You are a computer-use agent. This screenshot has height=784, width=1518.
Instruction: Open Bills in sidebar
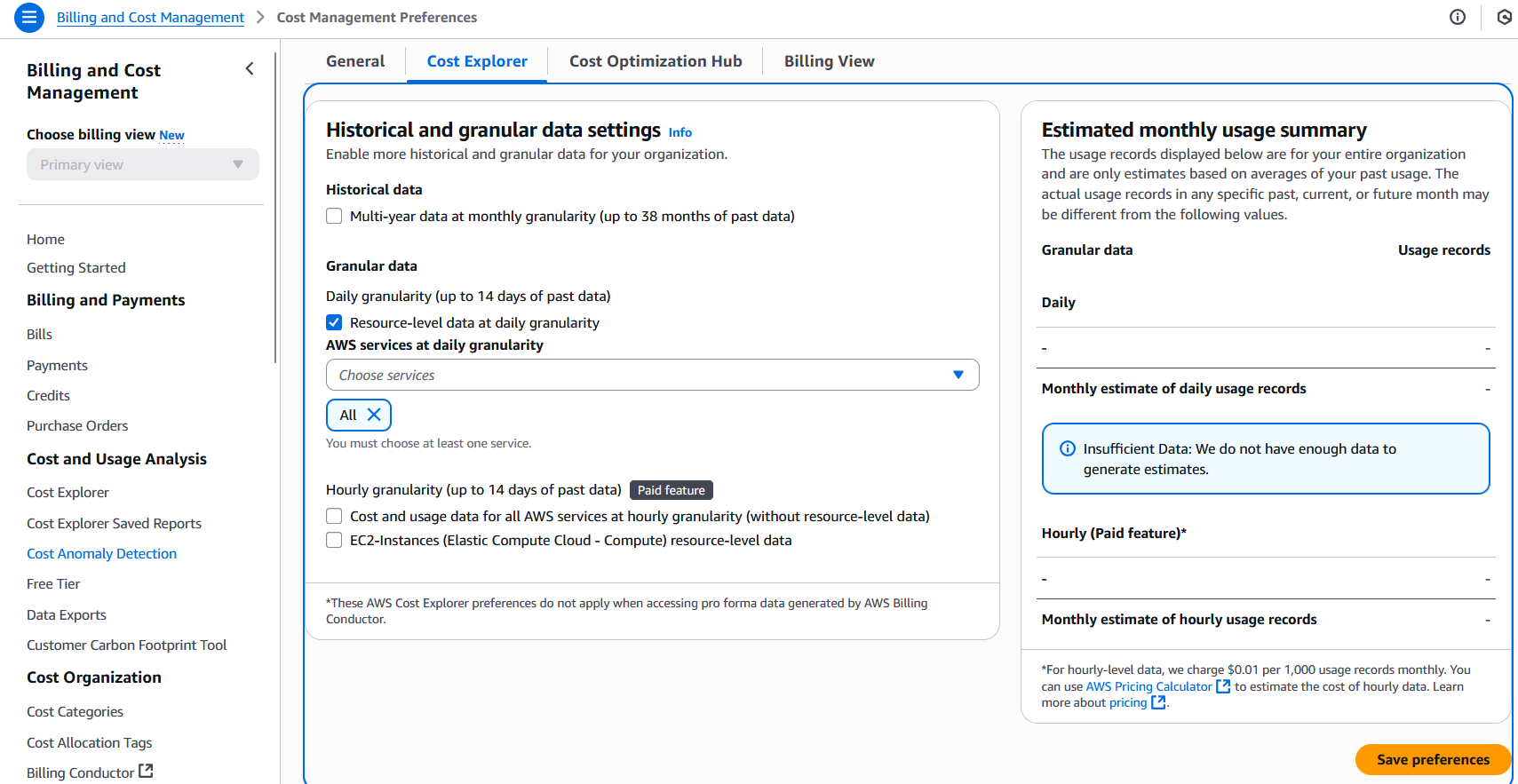[39, 334]
